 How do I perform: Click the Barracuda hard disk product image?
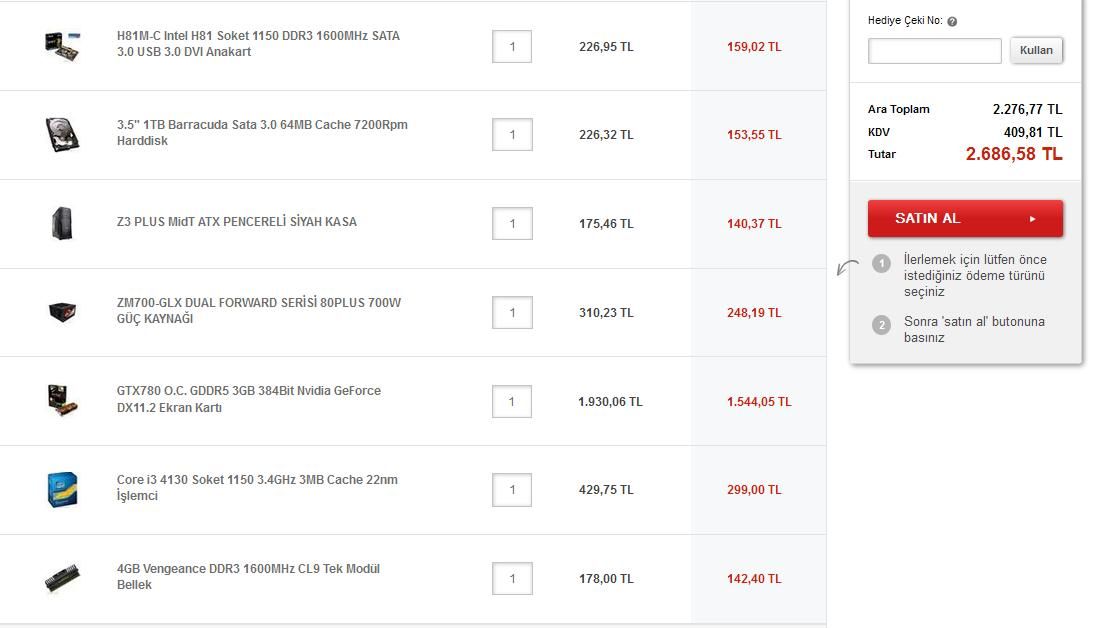tap(62, 134)
